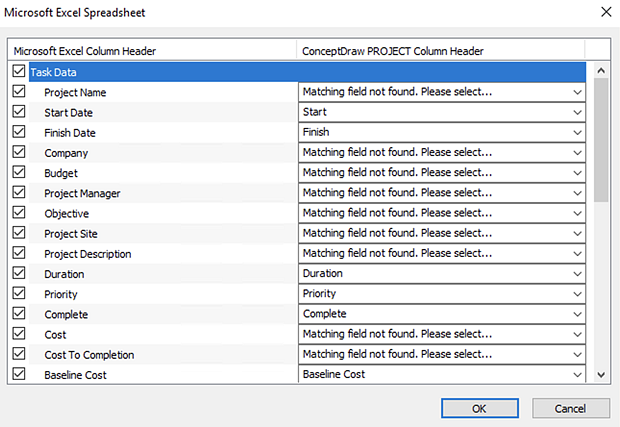This screenshot has height=427, width=620.
Task: Toggle the Company checkbox
Action: [19, 152]
